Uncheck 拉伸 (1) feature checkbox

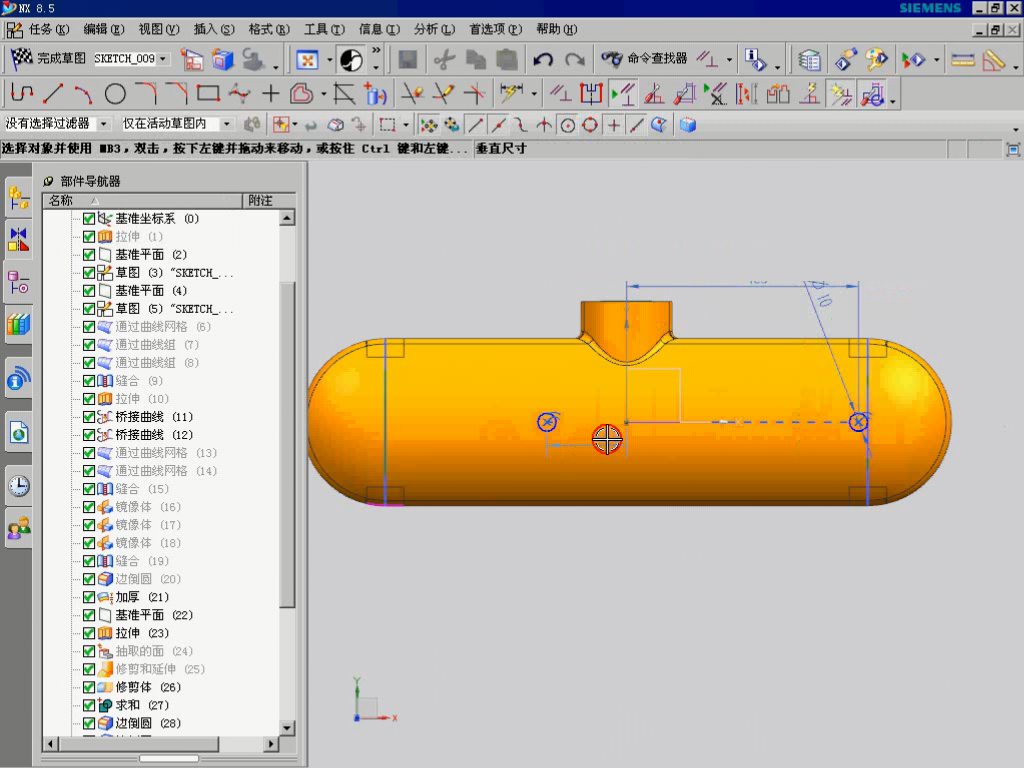[x=89, y=236]
